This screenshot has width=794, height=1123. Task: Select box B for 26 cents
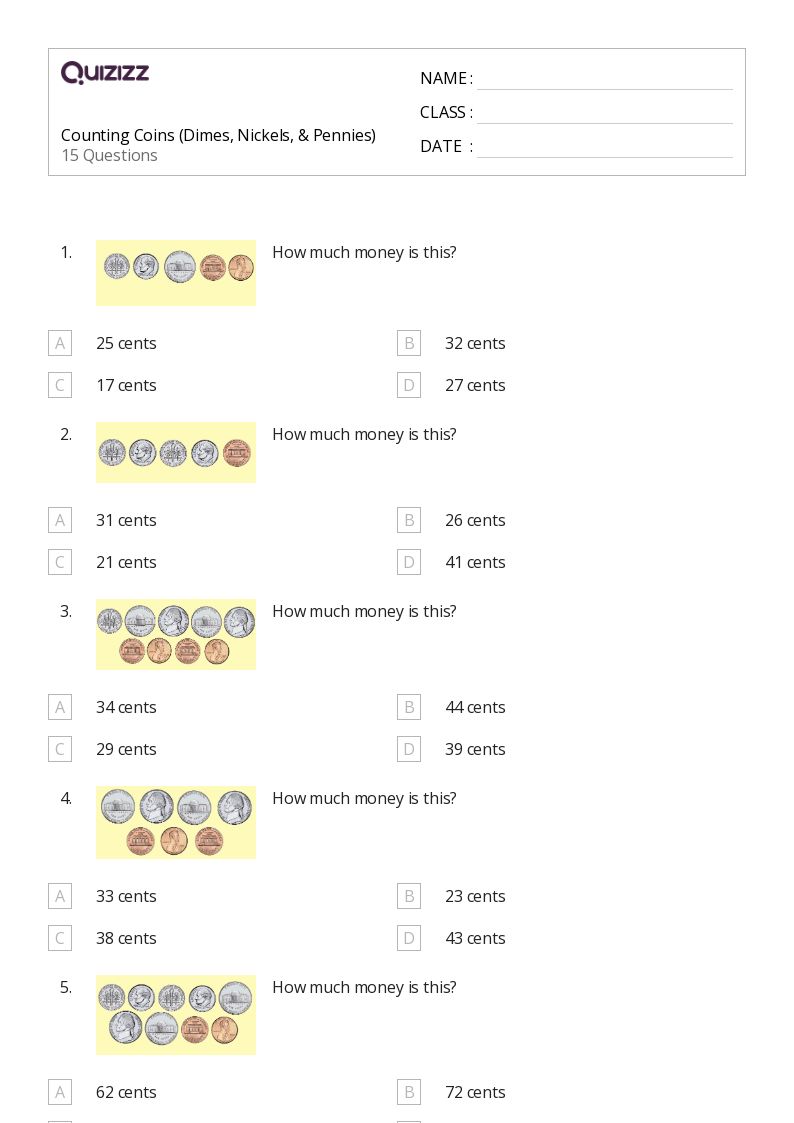[409, 520]
